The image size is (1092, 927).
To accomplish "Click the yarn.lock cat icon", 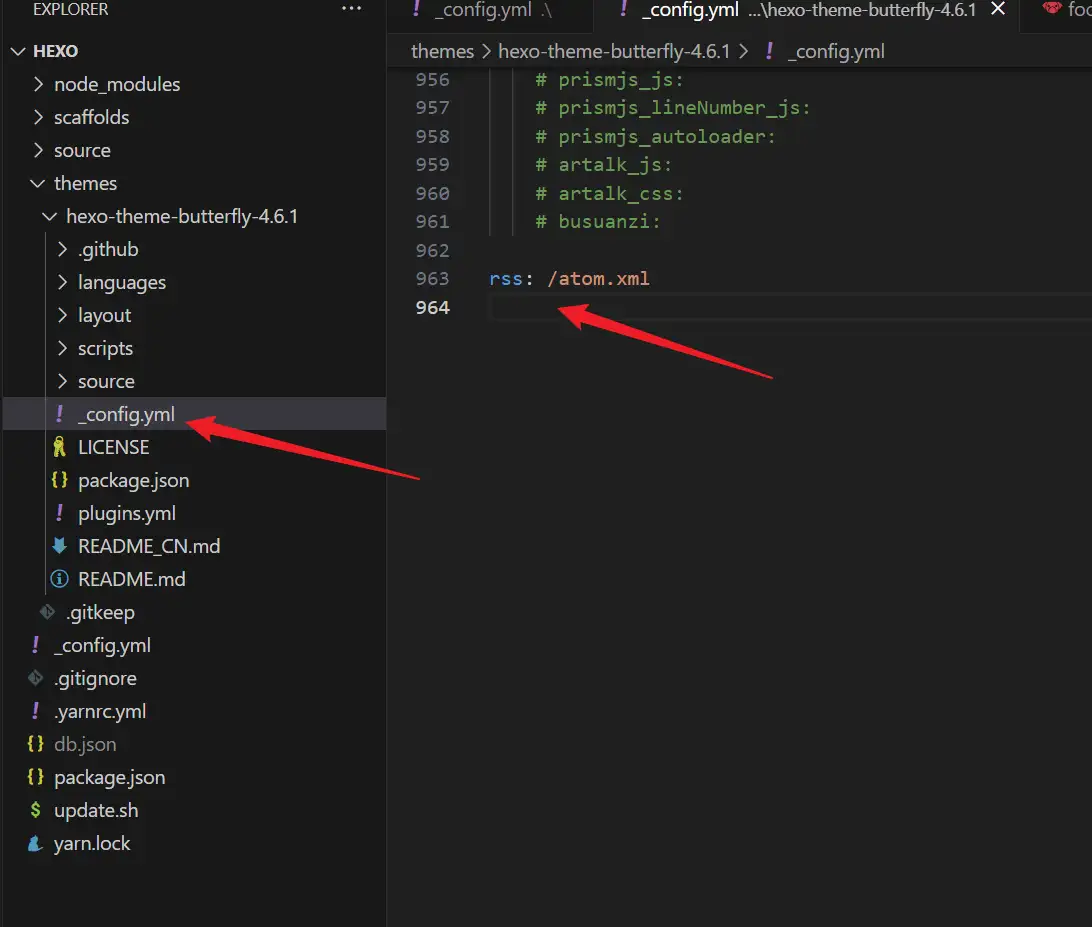I will 36,843.
